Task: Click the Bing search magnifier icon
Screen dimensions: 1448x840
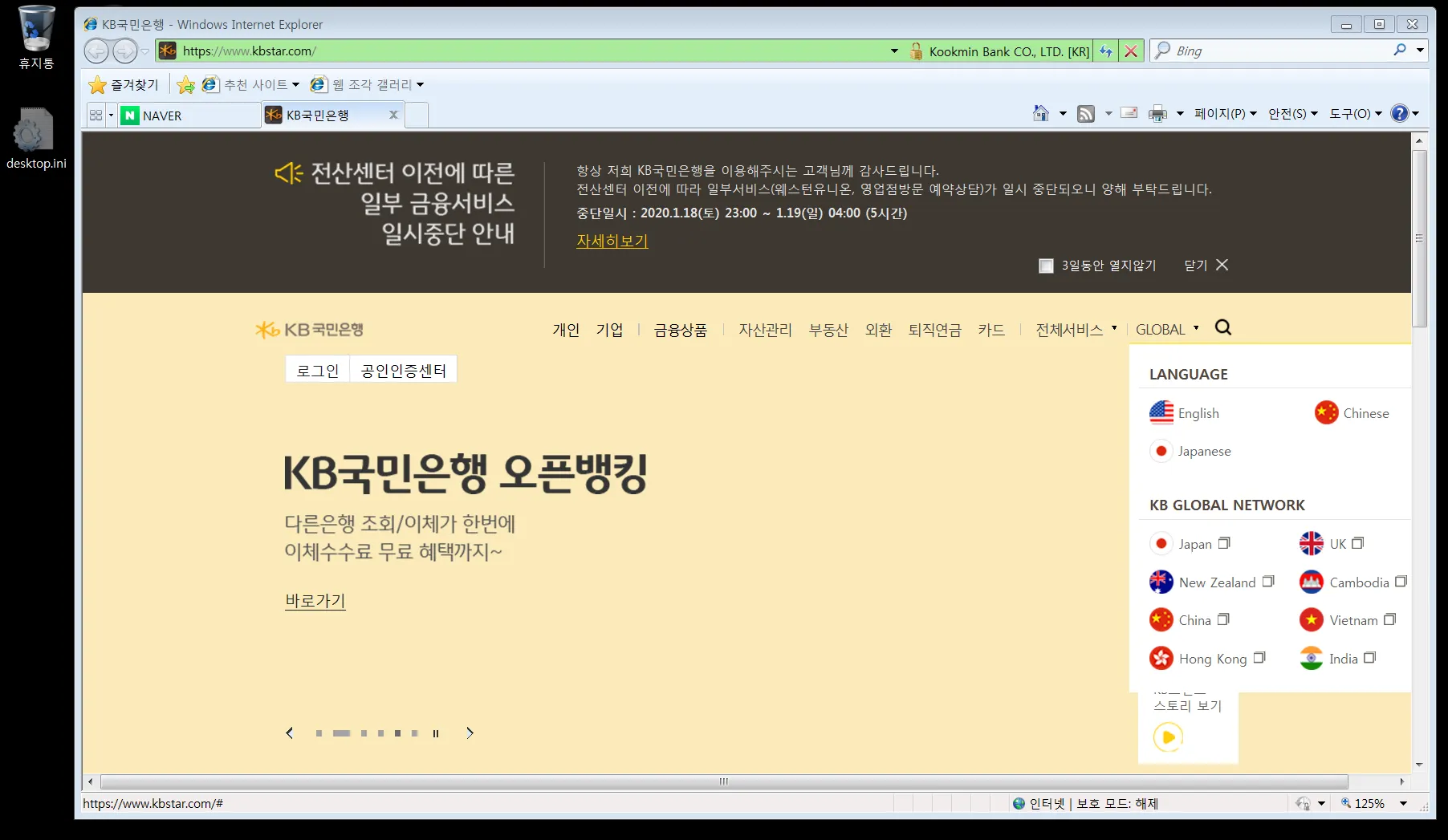Action: click(x=1400, y=51)
